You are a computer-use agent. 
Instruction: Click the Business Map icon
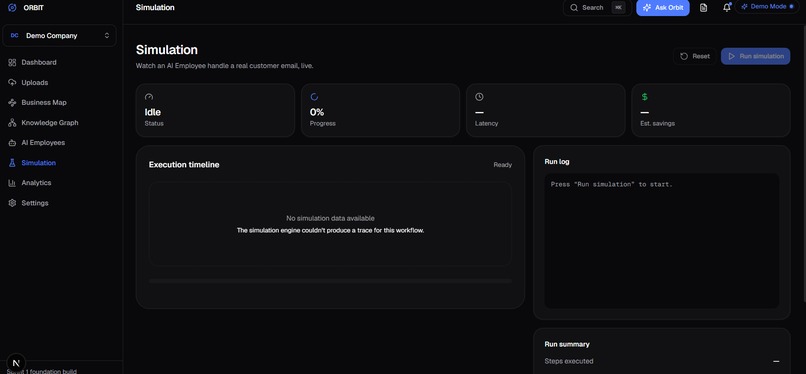[x=12, y=102]
